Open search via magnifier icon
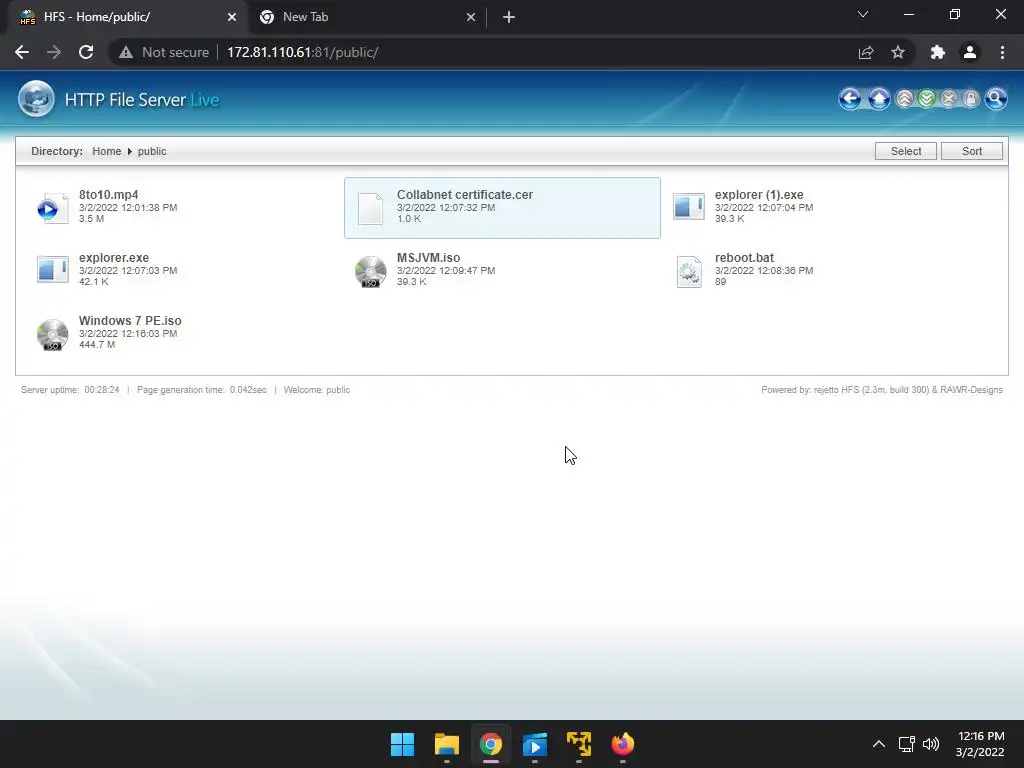The image size is (1024, 768). coord(995,99)
